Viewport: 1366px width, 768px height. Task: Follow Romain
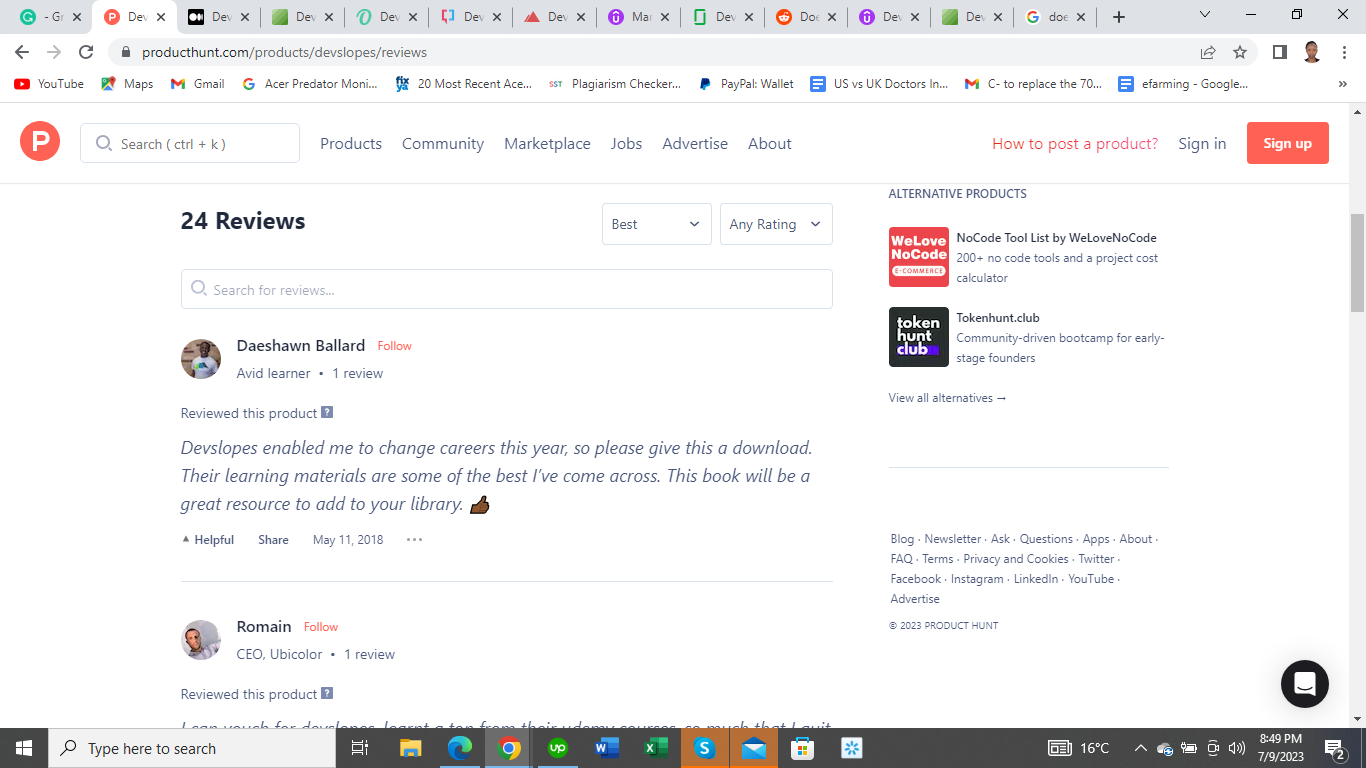click(x=321, y=627)
